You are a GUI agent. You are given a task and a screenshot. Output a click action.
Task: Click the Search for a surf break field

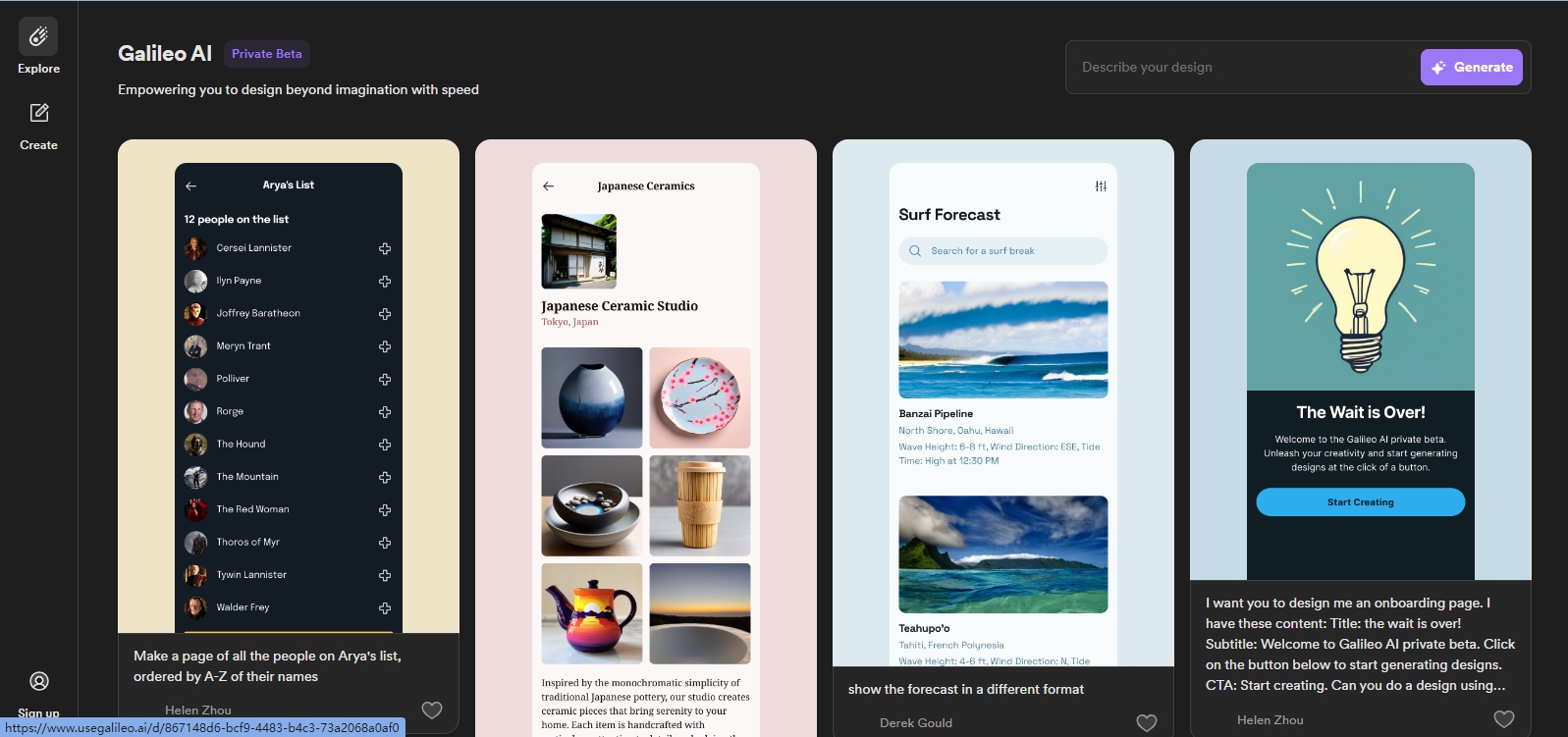click(x=1003, y=251)
